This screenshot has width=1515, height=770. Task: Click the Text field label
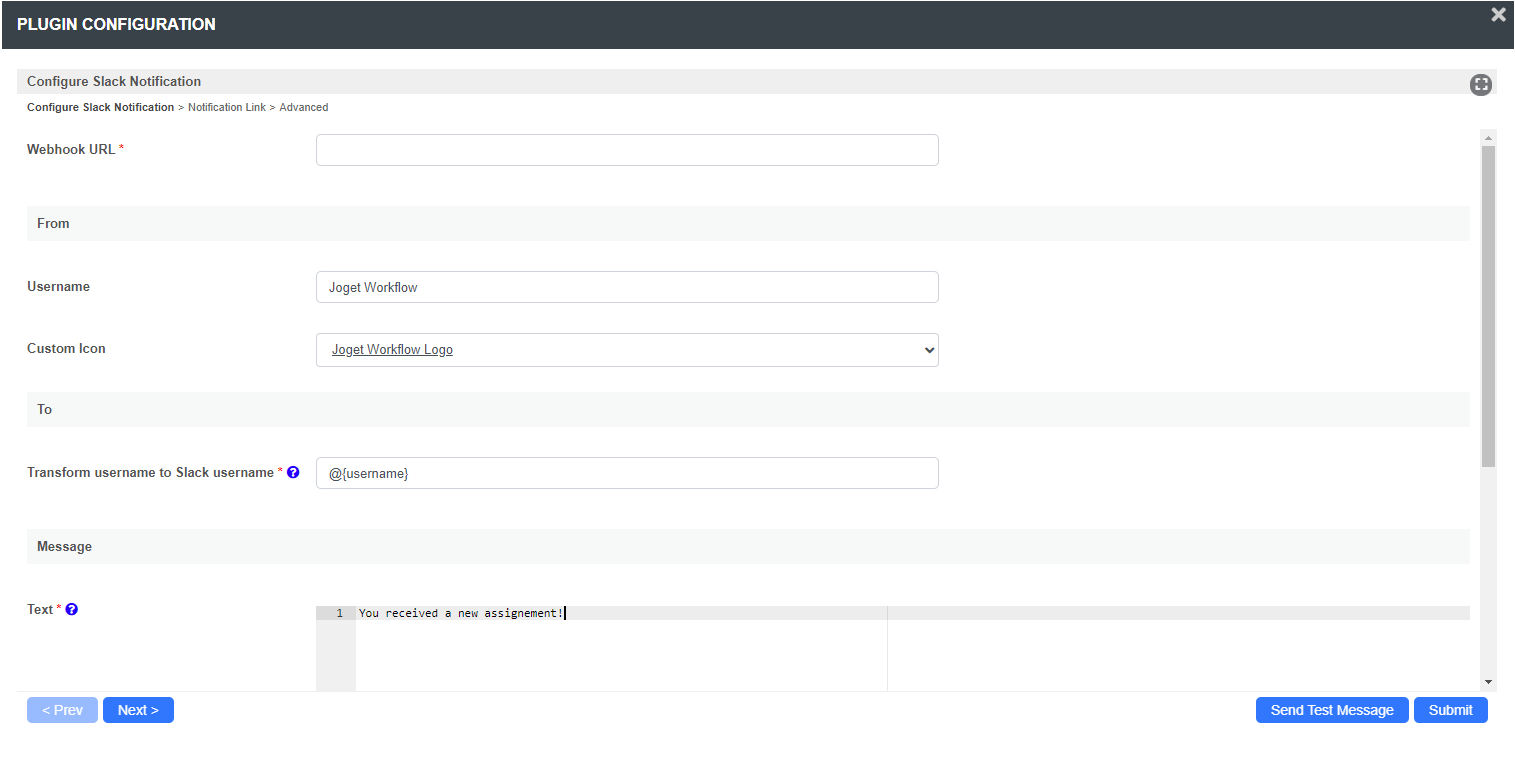[40, 609]
